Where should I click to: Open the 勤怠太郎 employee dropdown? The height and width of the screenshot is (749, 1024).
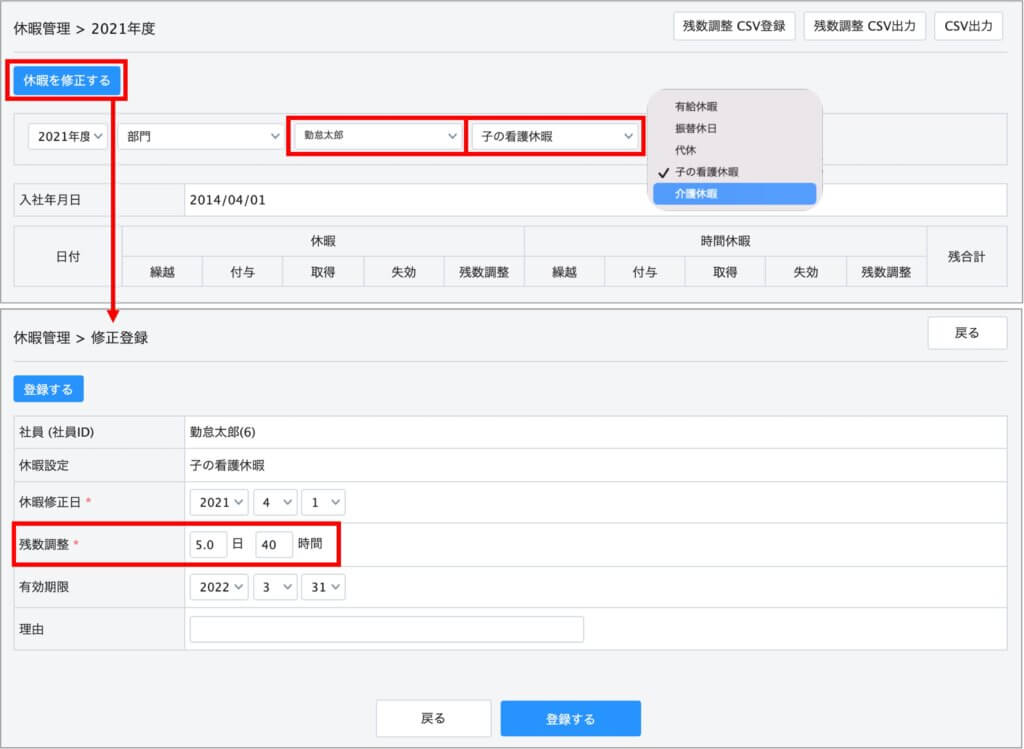(x=377, y=136)
